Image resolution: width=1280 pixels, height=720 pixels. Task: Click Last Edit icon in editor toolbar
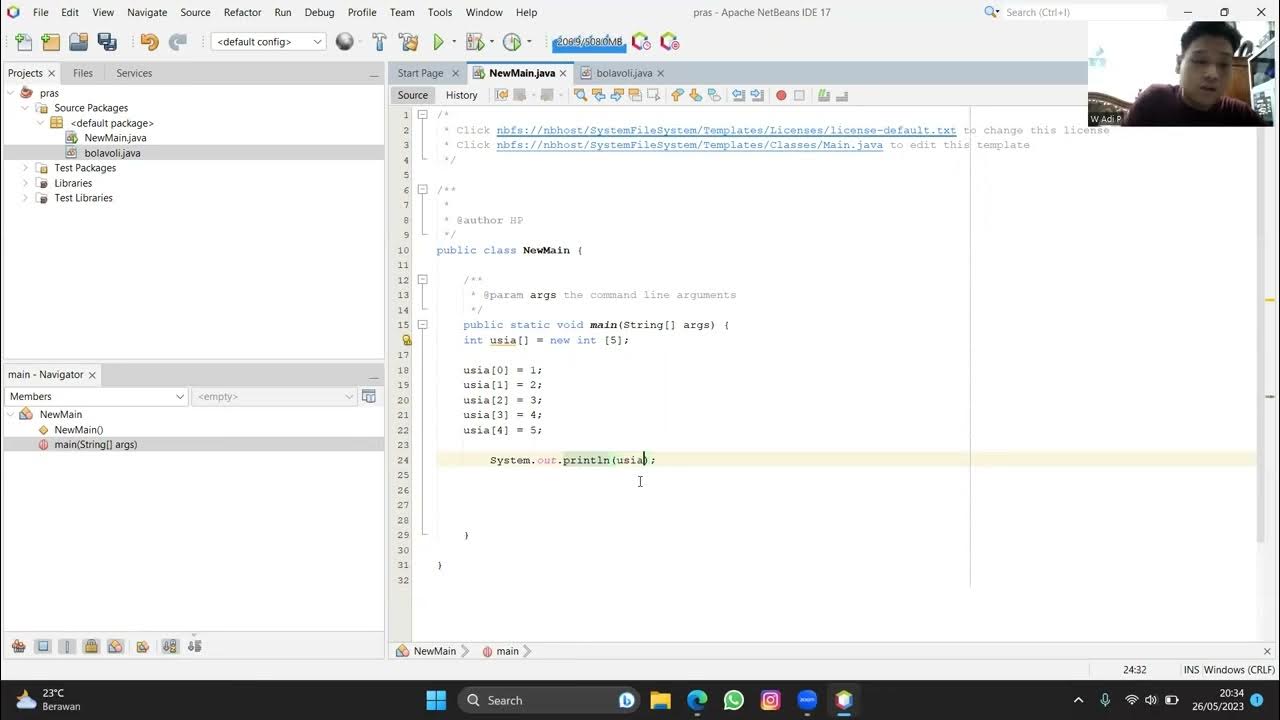502,95
